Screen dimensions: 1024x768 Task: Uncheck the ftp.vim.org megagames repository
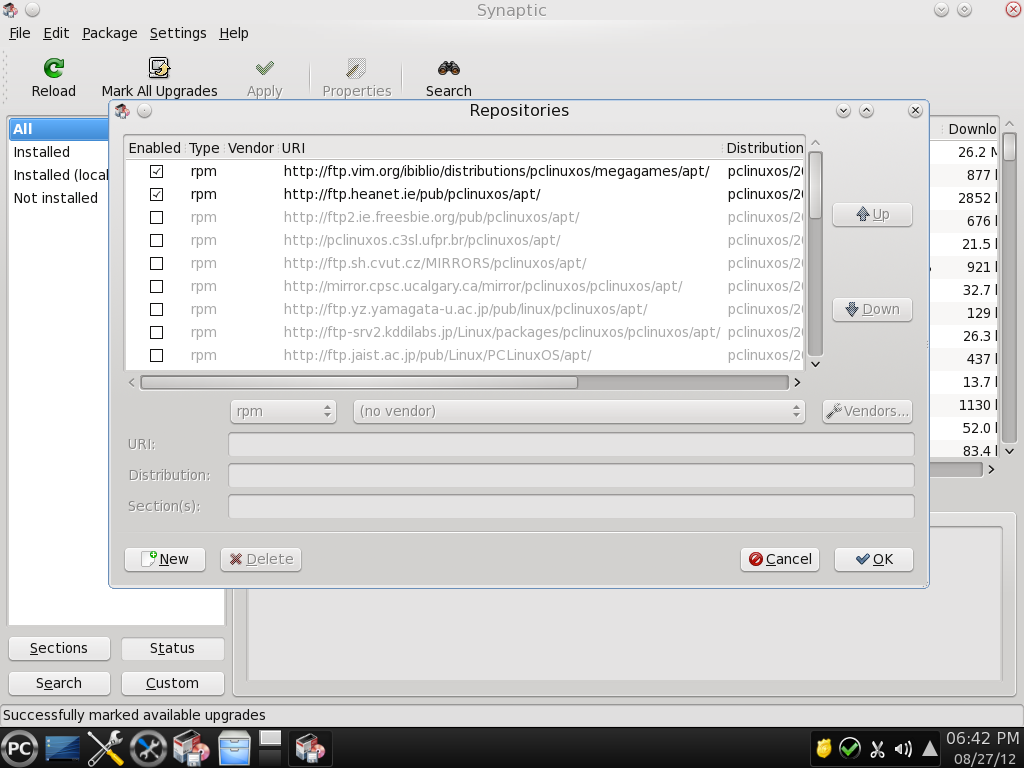click(x=156, y=171)
